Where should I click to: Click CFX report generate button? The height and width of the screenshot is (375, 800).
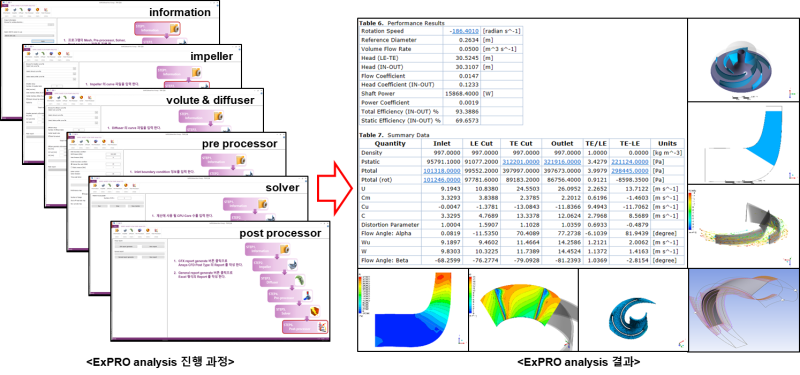click(x=126, y=246)
